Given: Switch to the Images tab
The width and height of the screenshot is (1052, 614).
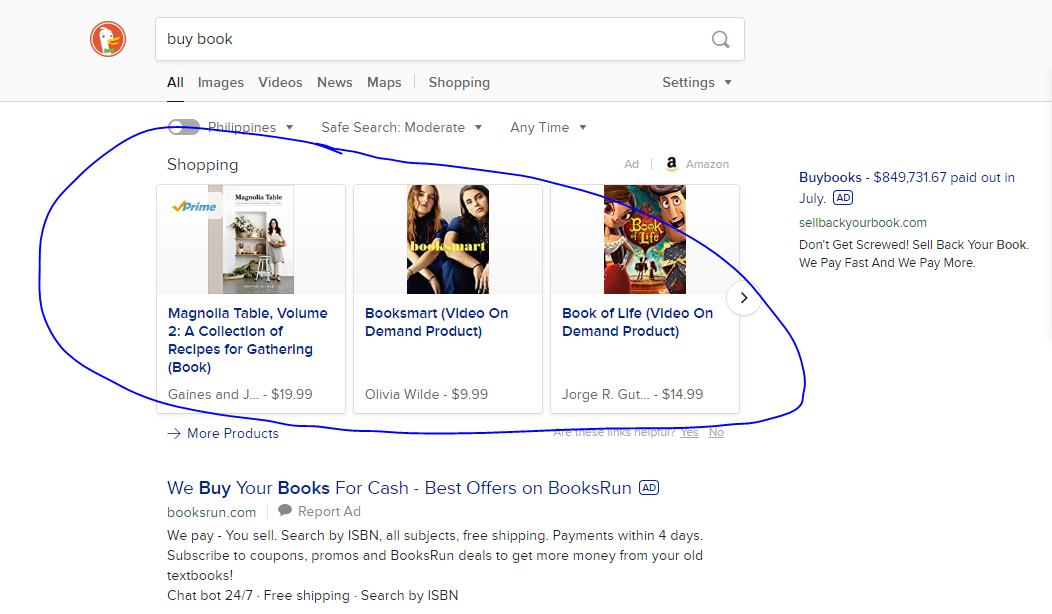Looking at the screenshot, I should pyautogui.click(x=221, y=83).
